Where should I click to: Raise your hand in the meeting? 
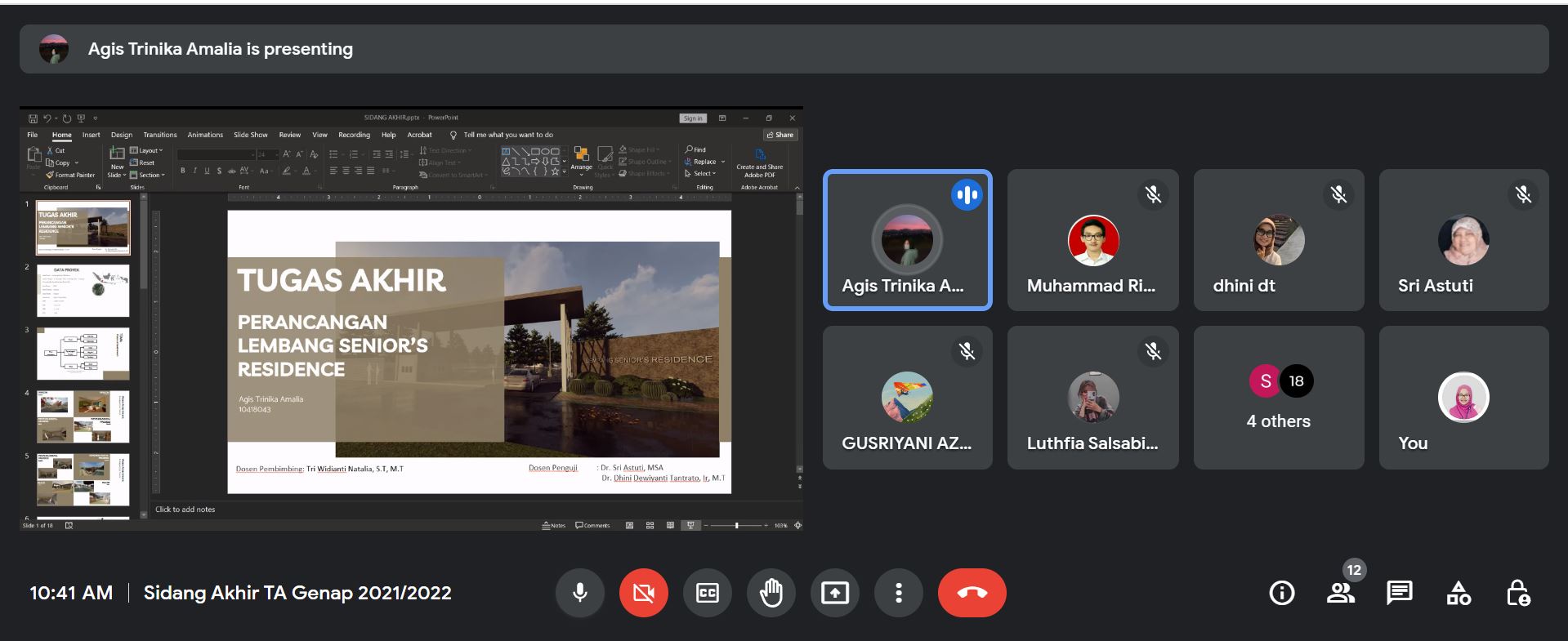tap(771, 593)
